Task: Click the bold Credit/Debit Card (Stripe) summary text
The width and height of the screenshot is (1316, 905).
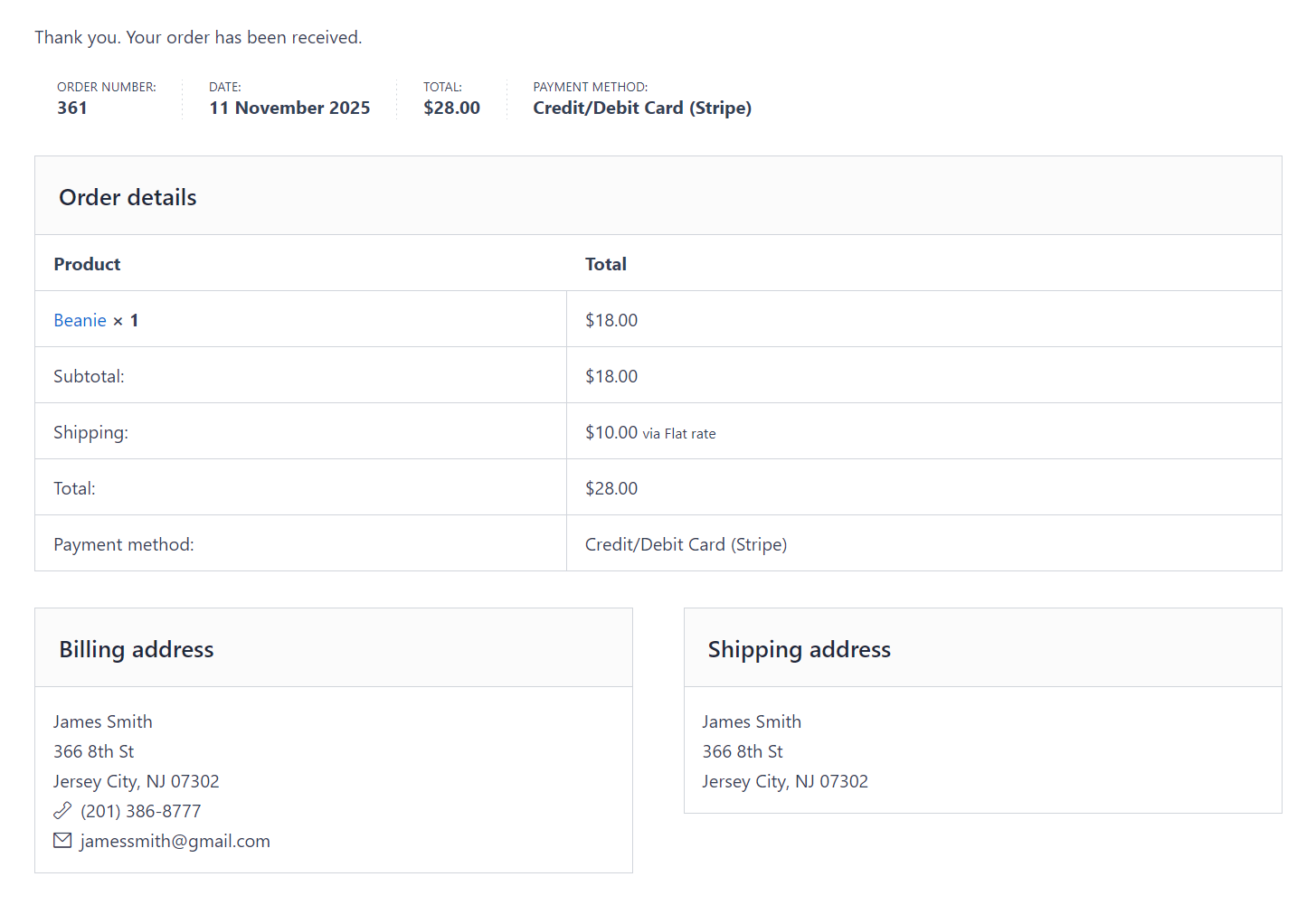Action: coord(642,108)
